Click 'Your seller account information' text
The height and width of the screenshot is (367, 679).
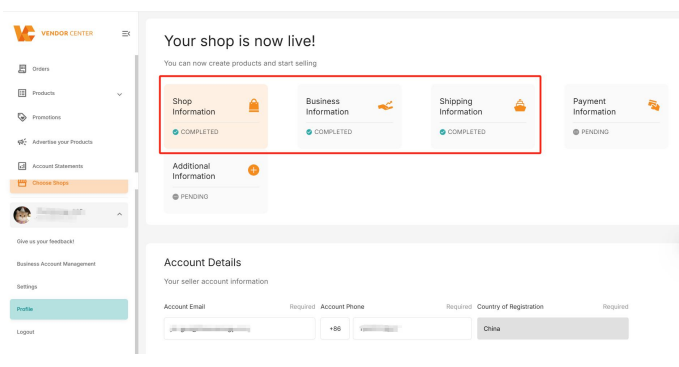(216, 281)
